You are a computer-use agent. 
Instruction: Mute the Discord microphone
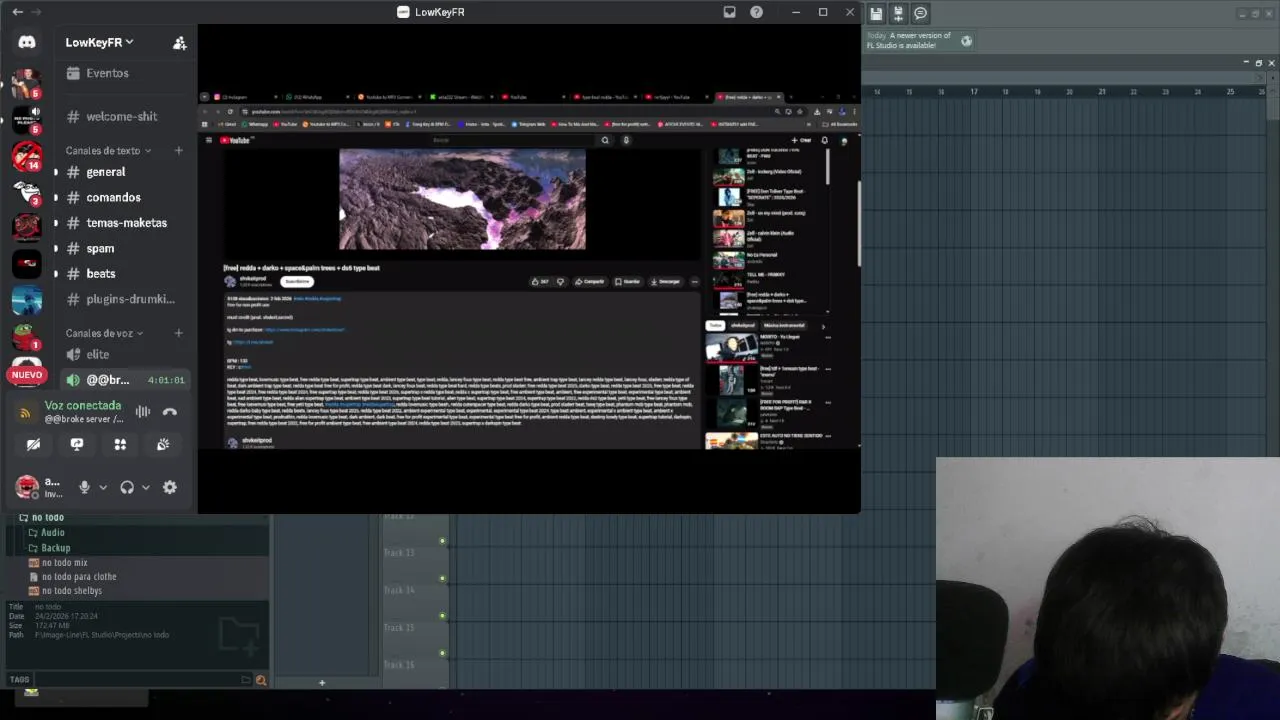pyautogui.click(x=84, y=487)
